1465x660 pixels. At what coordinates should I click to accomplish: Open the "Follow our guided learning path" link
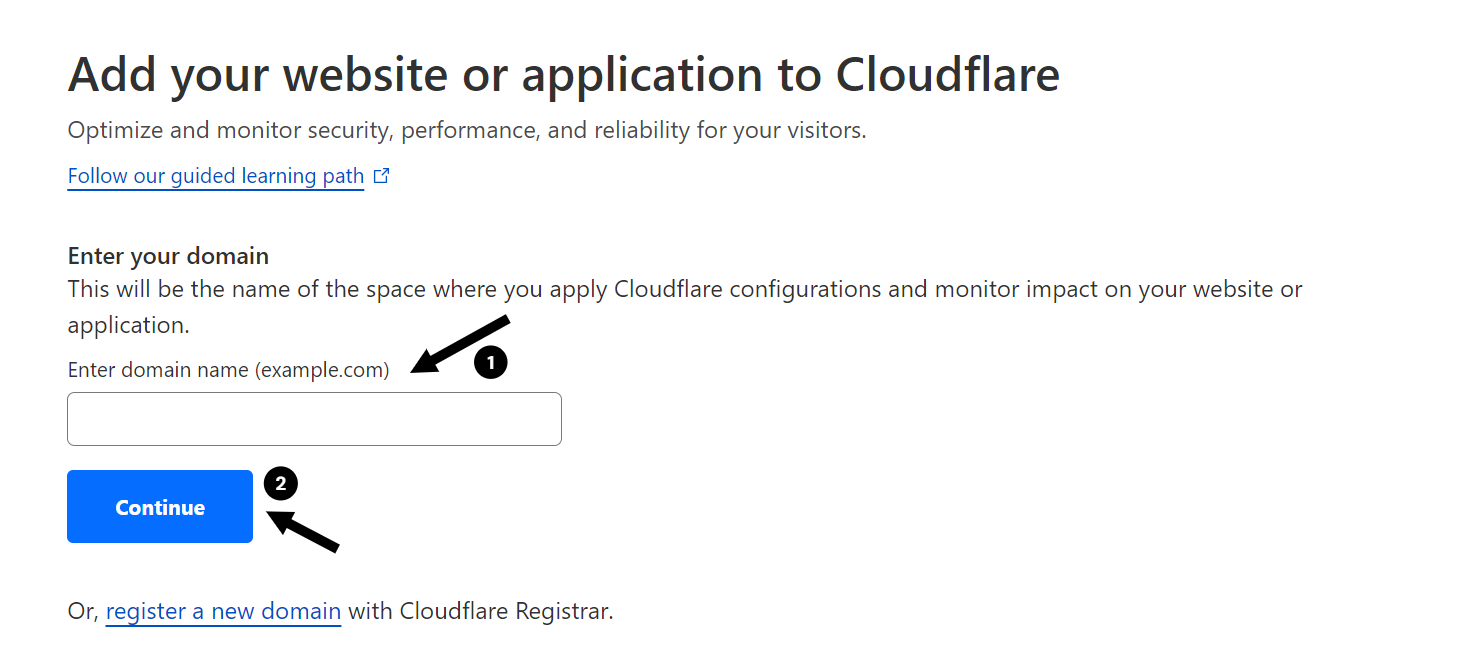tap(216, 177)
